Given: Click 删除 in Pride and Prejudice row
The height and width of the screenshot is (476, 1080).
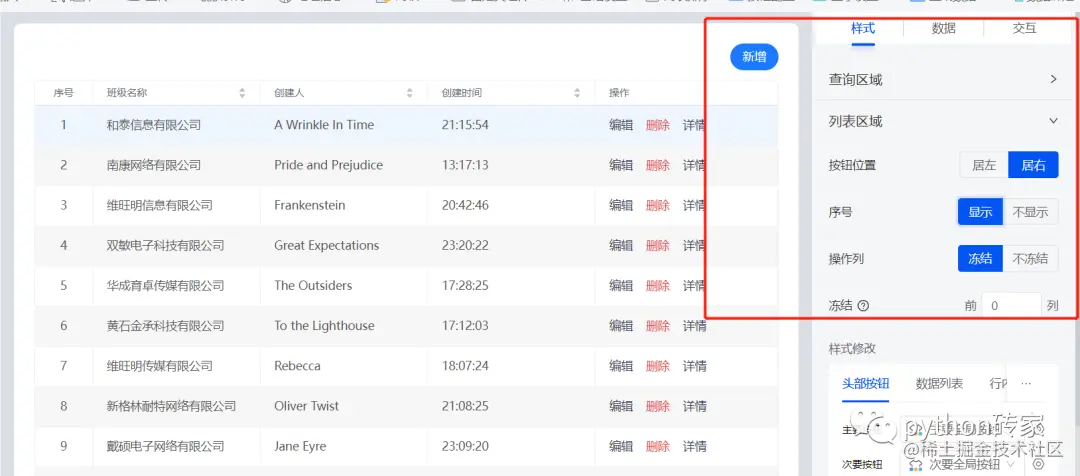Looking at the screenshot, I should pos(658,165).
